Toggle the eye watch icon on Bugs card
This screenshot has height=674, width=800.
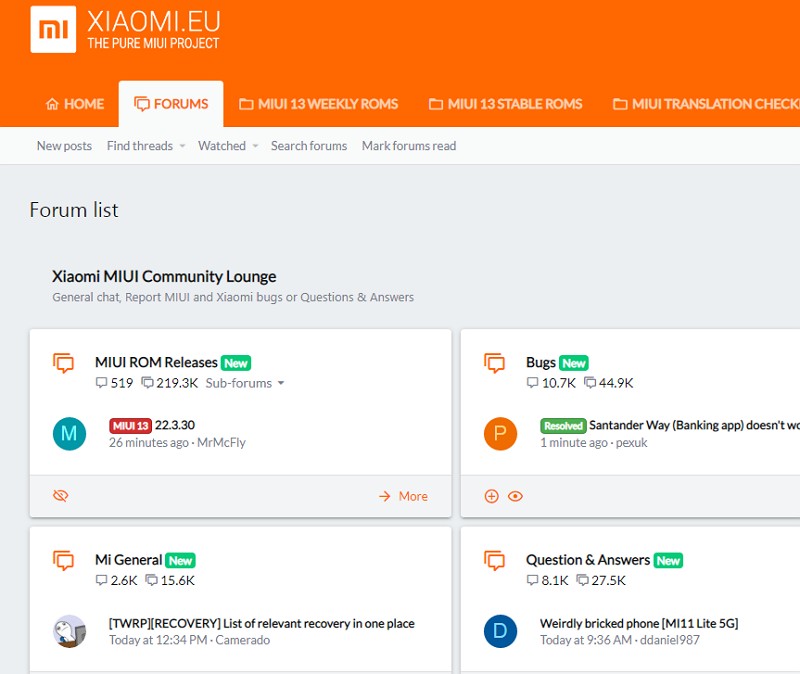[x=515, y=496]
